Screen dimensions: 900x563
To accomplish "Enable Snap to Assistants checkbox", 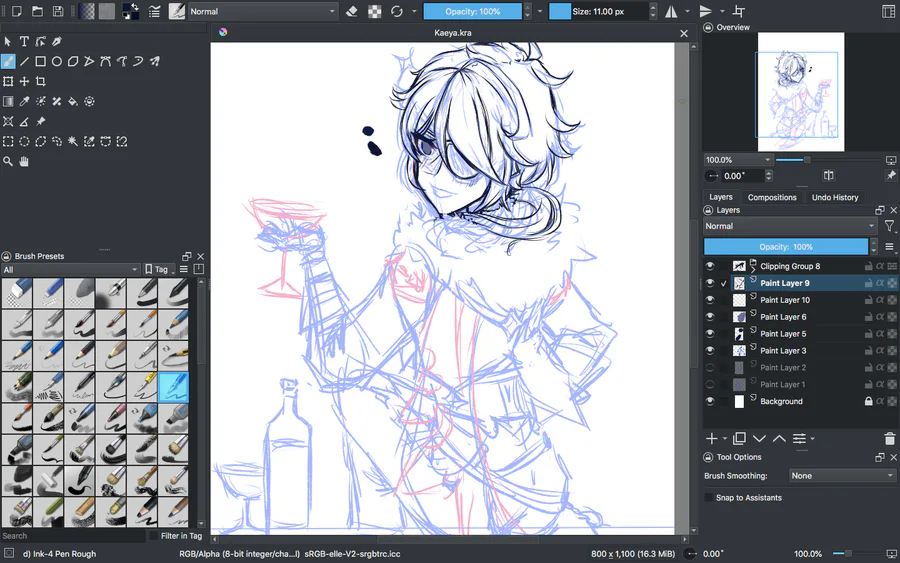I will click(x=709, y=498).
